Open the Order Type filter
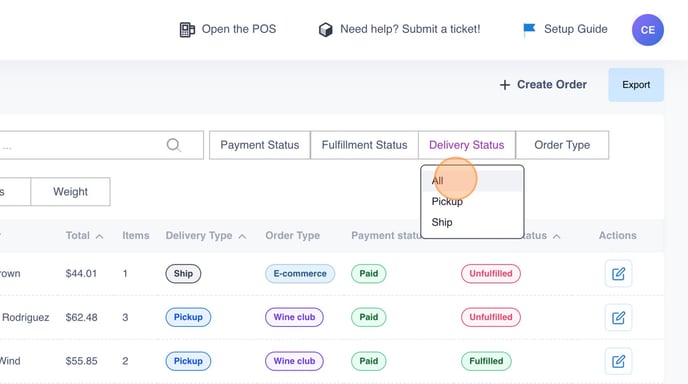688x384 pixels. 562,145
